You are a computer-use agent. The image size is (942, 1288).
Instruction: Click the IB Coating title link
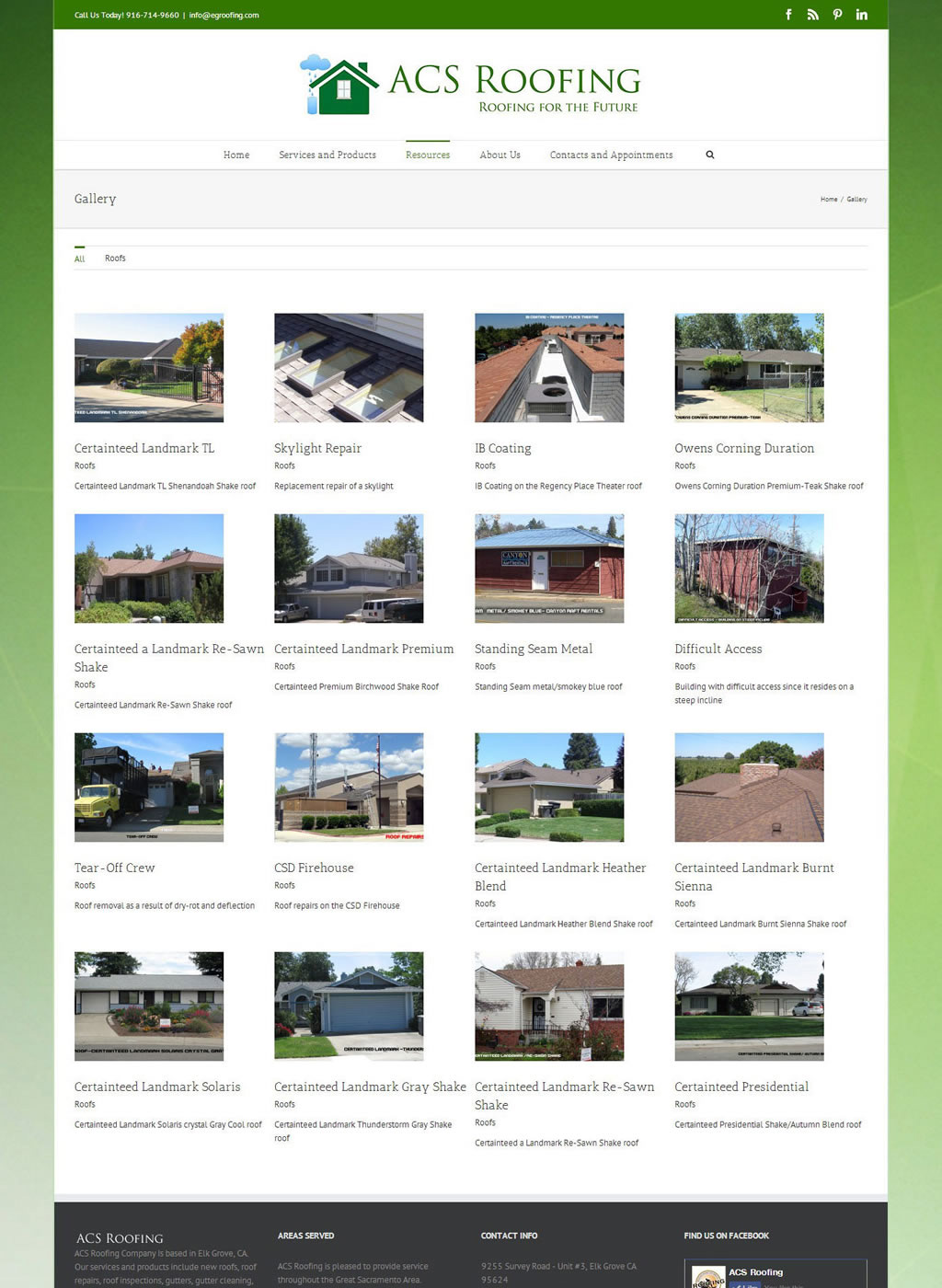click(502, 448)
